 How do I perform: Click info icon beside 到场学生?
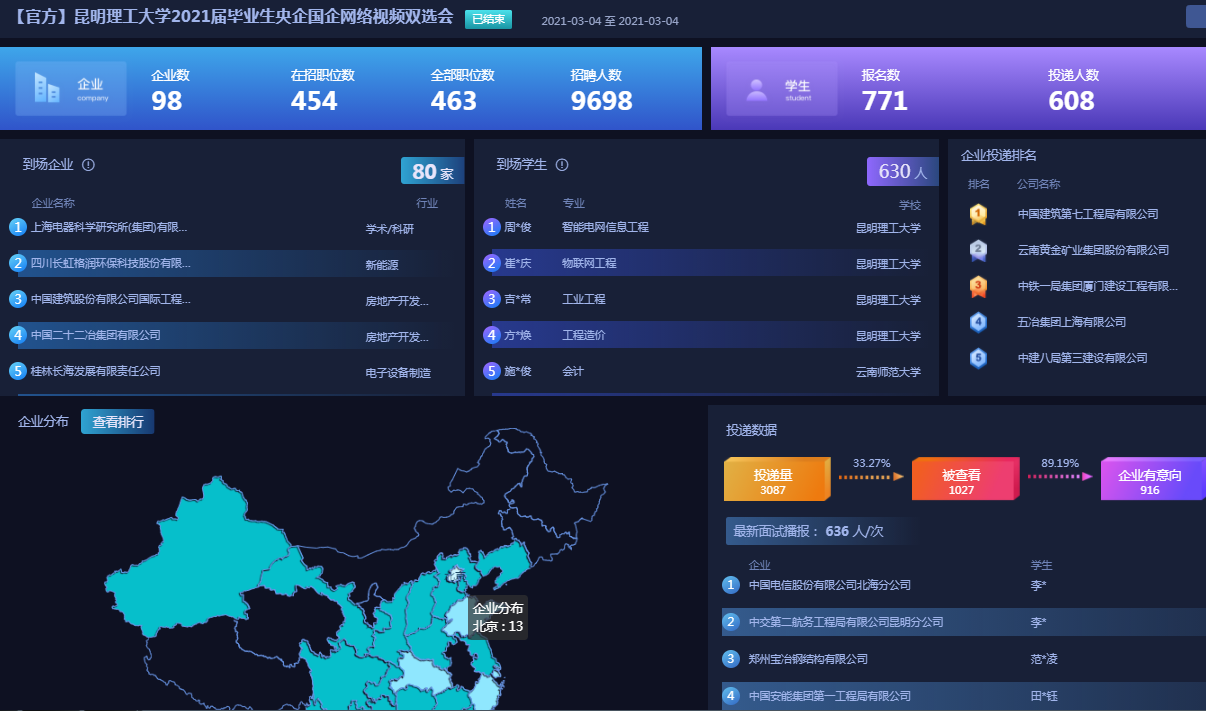click(x=562, y=165)
